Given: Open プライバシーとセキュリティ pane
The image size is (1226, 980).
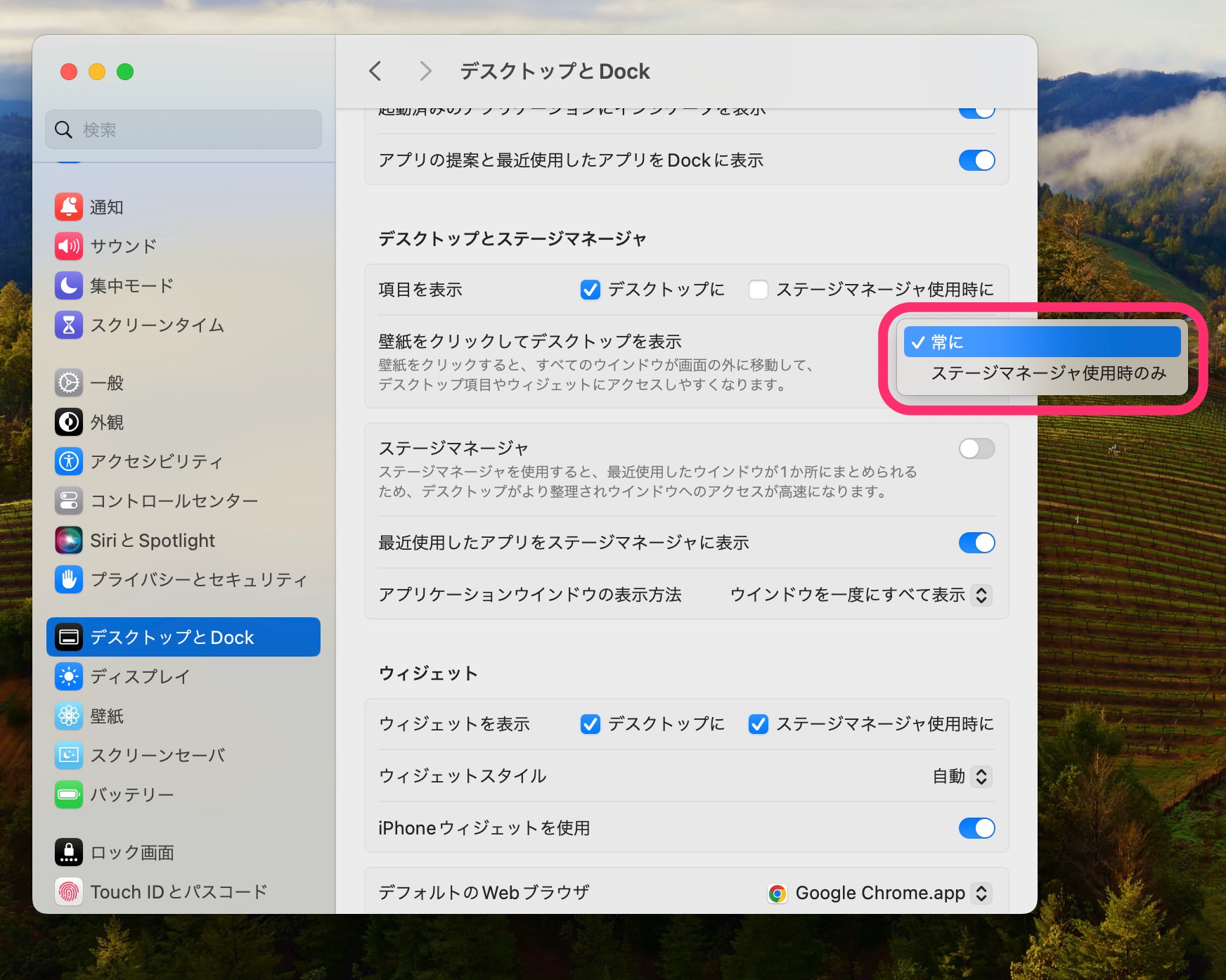Looking at the screenshot, I should click(x=183, y=579).
